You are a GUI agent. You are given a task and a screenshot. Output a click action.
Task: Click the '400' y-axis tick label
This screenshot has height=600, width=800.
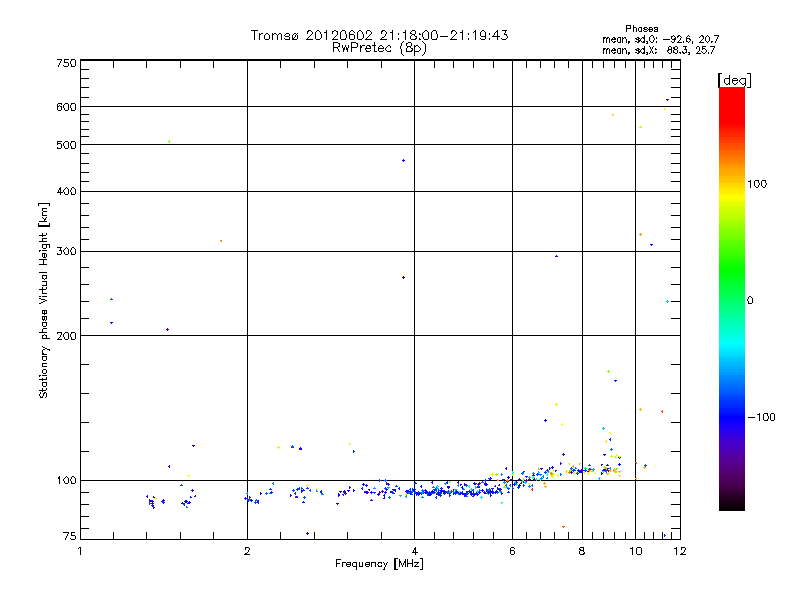pyautogui.click(x=67, y=192)
